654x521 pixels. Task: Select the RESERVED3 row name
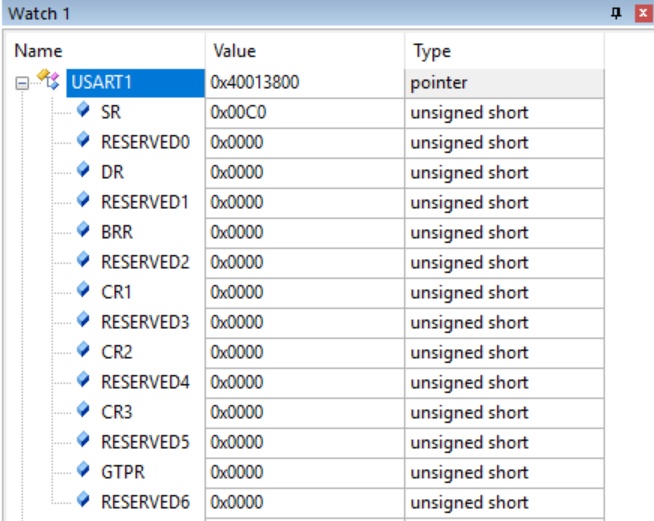click(x=145, y=322)
